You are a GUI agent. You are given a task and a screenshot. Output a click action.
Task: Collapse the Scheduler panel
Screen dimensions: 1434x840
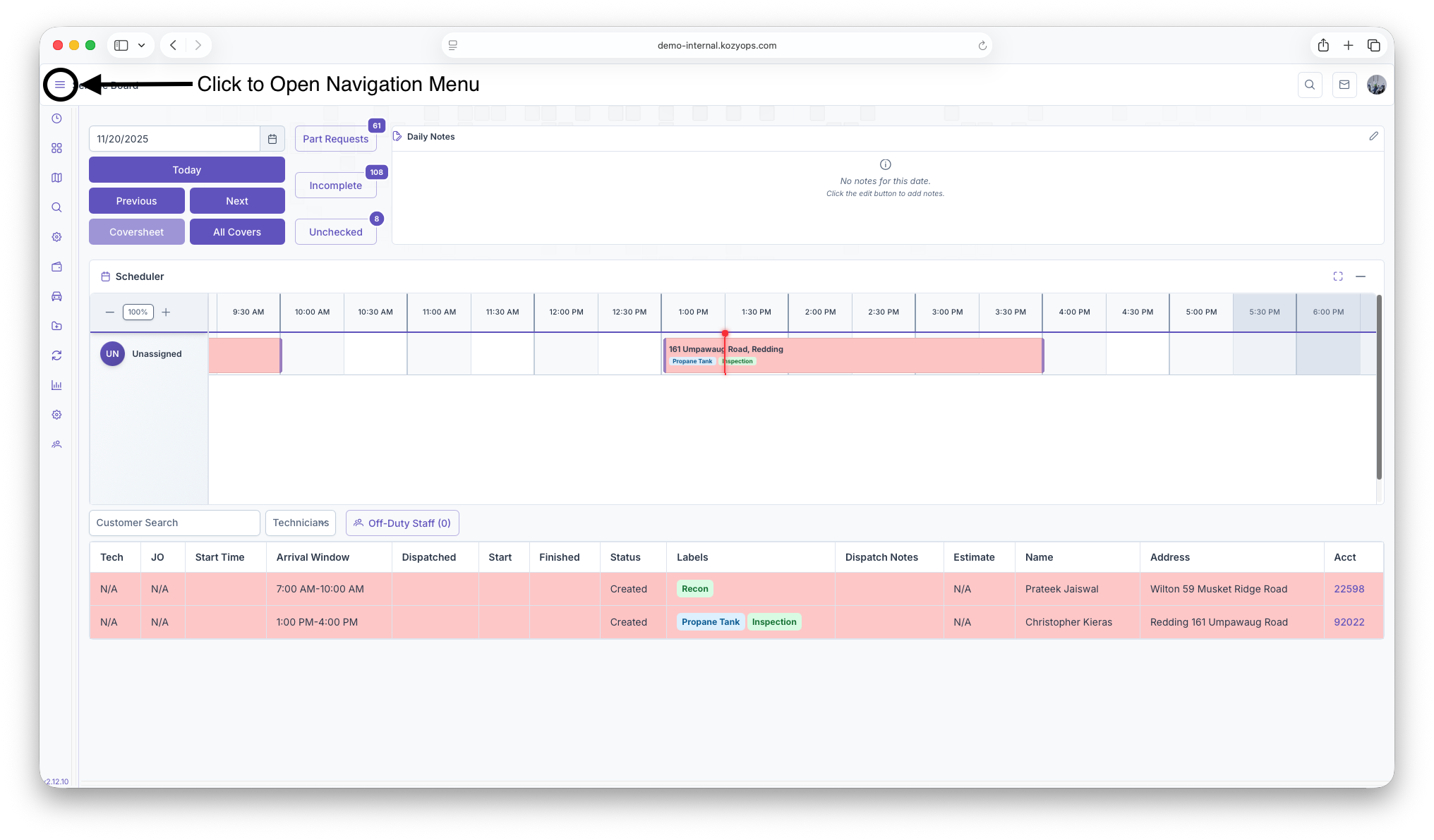pos(1361,276)
